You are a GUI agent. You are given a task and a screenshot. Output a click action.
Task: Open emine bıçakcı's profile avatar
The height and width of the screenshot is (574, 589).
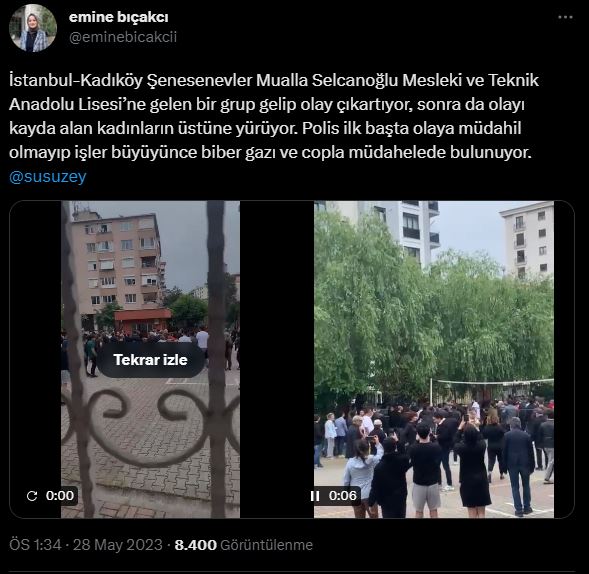click(x=33, y=28)
